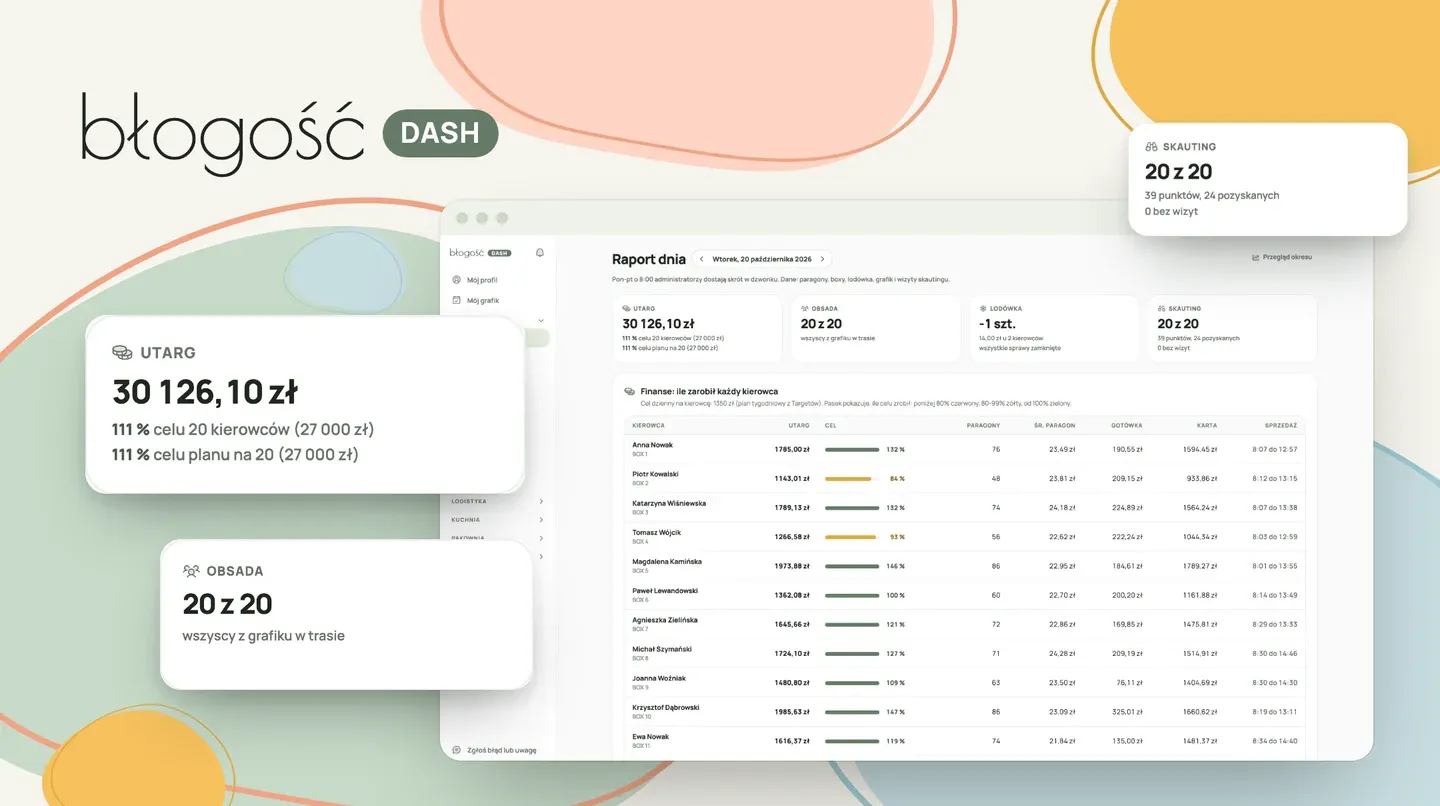Select Magdalena Kamińska in the drivers table
This screenshot has width=1440, height=806.
point(667,562)
